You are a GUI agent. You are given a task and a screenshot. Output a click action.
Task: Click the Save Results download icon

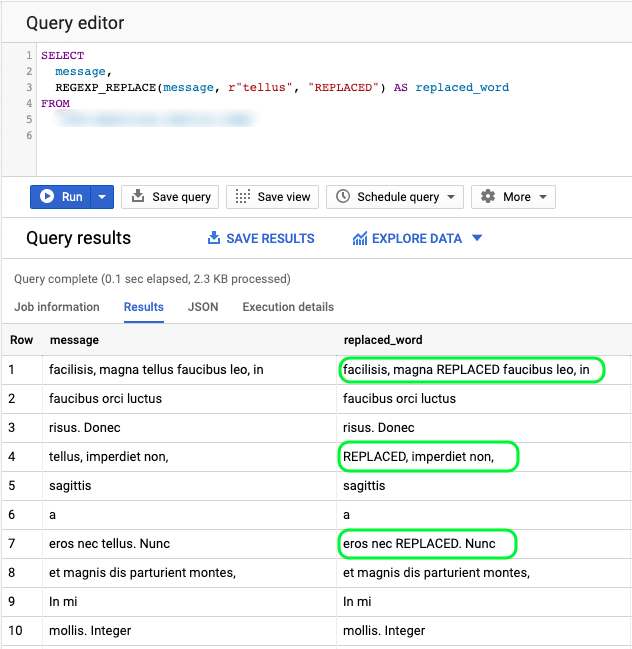(x=213, y=238)
